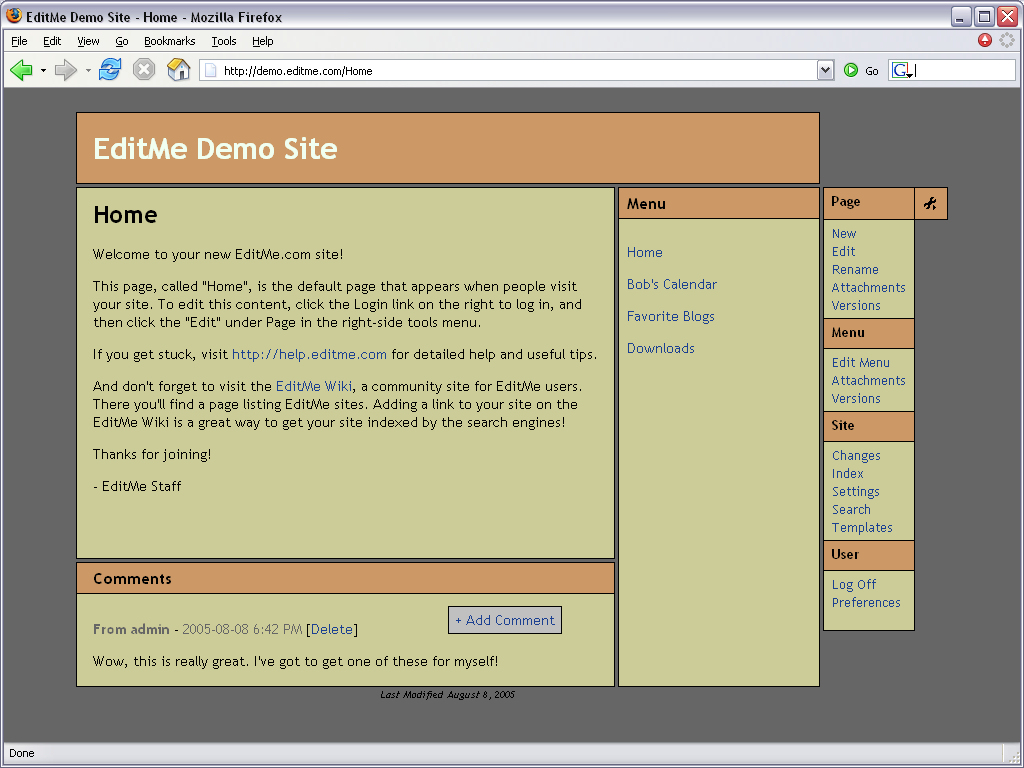Click the red update notification icon
The width and height of the screenshot is (1024, 768).
pos(985,40)
